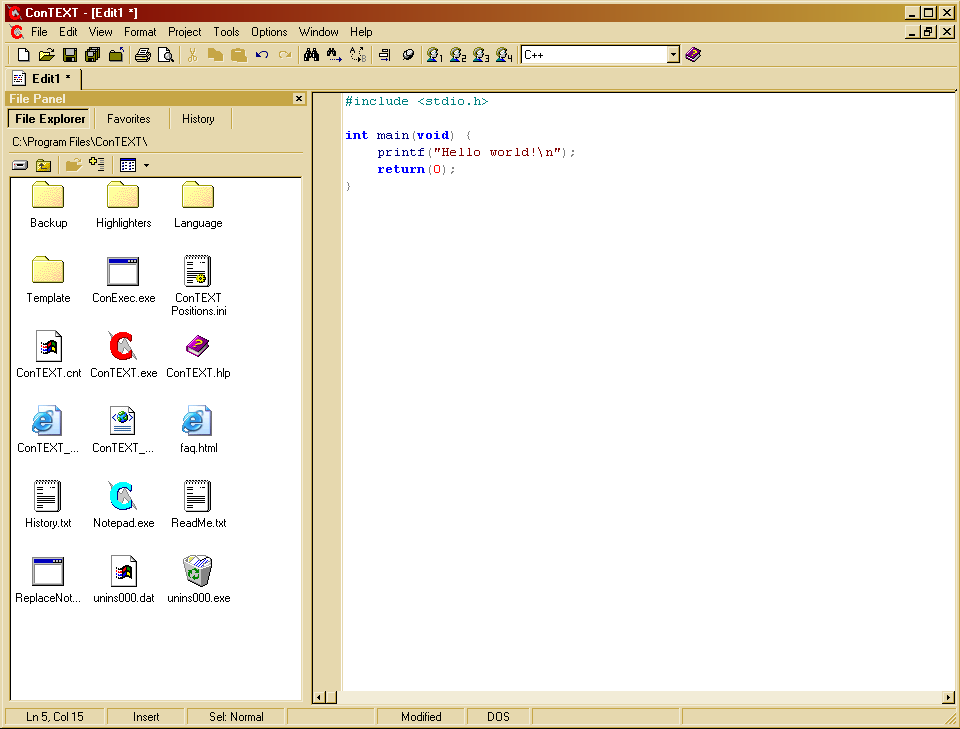960x729 pixels.
Task: Open the Options menu
Action: tap(269, 32)
